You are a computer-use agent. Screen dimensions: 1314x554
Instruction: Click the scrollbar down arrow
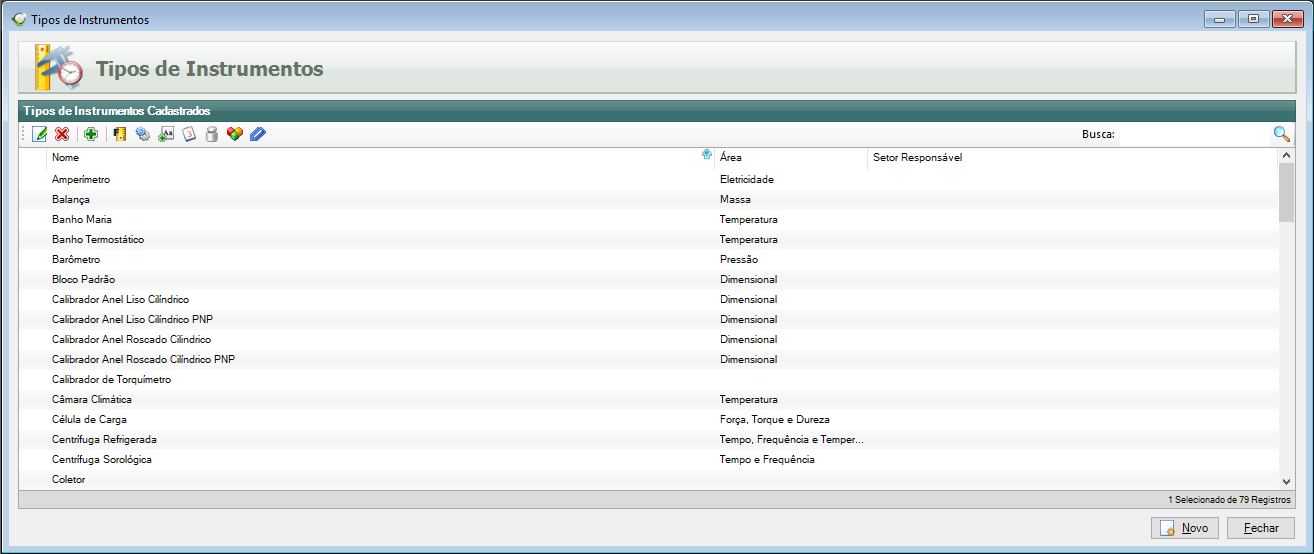tap(1287, 481)
